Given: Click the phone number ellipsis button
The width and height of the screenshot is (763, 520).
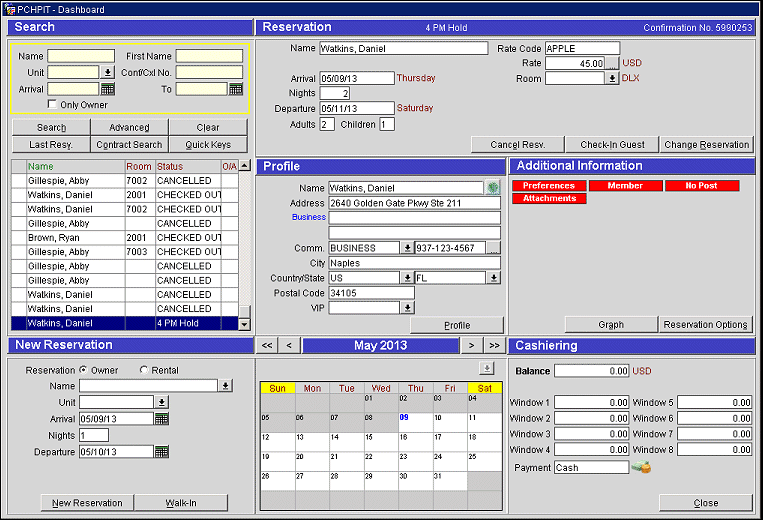Looking at the screenshot, I should point(493,247).
